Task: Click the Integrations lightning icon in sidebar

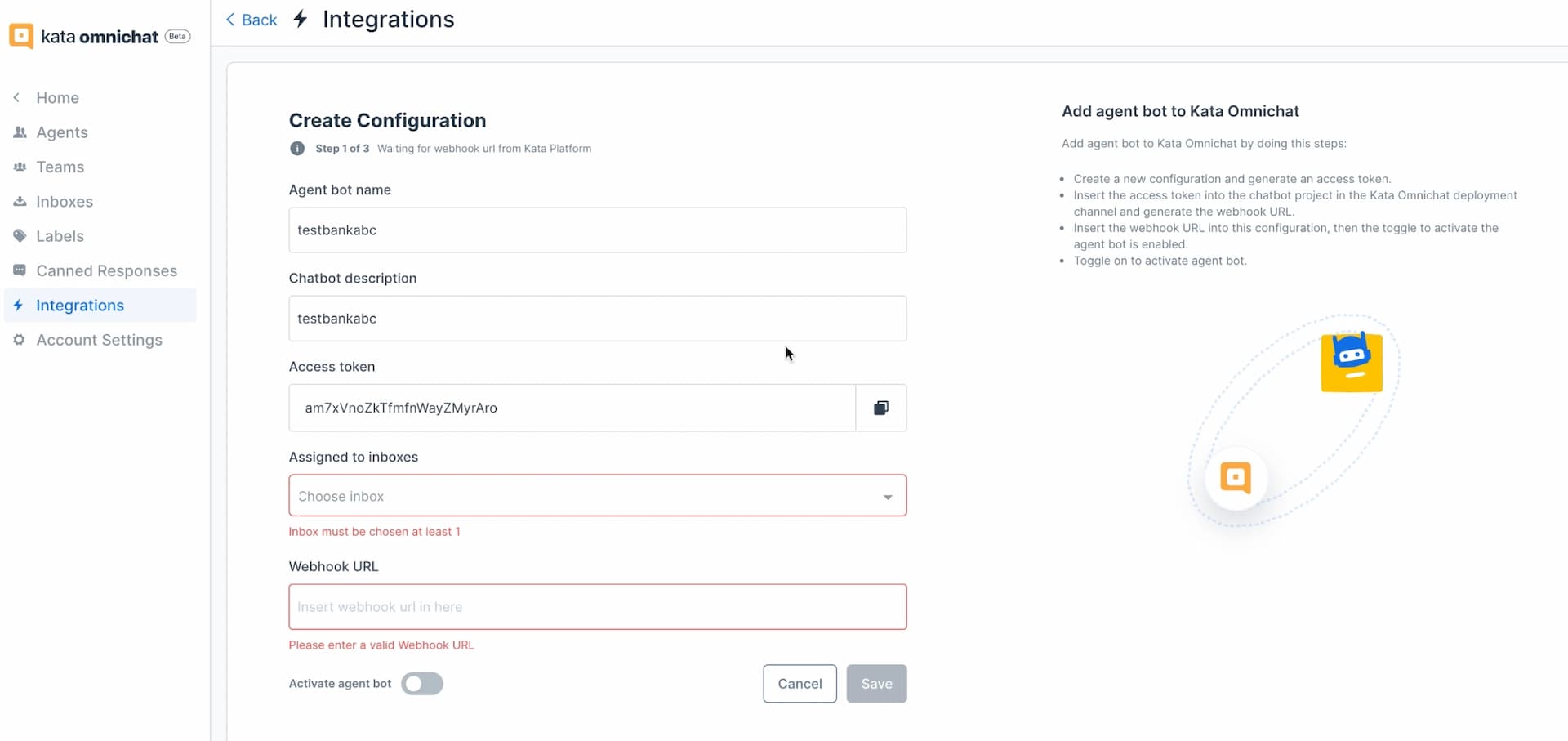Action: coord(19,305)
